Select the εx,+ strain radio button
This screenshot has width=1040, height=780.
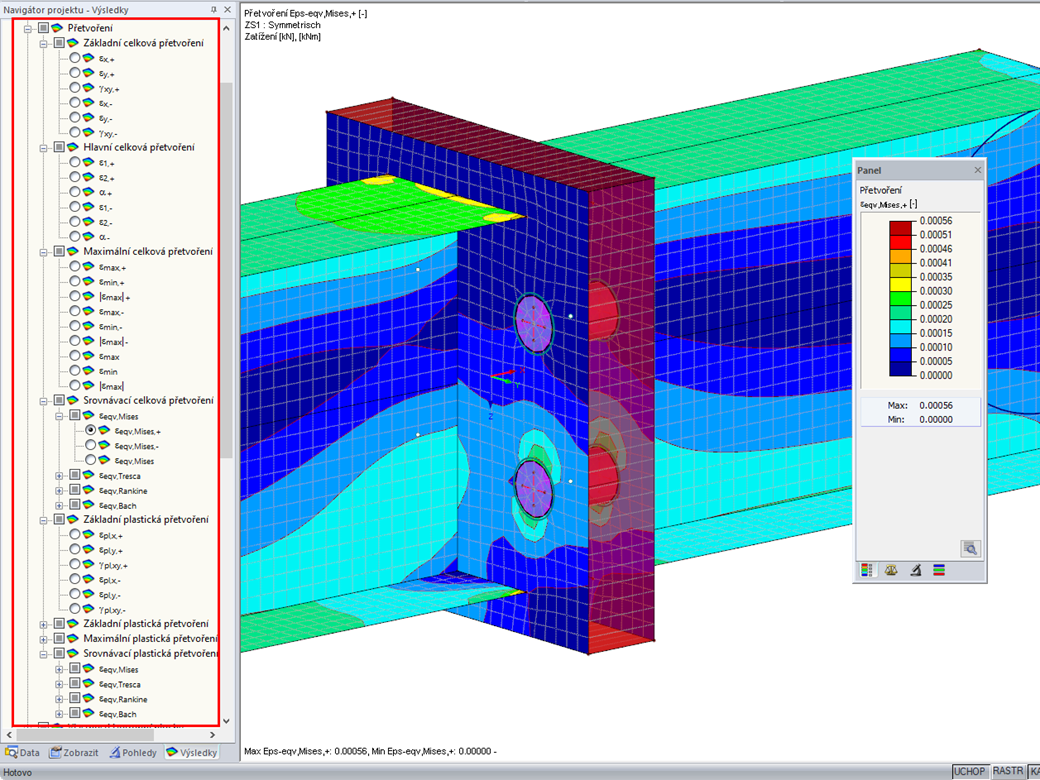[75, 57]
